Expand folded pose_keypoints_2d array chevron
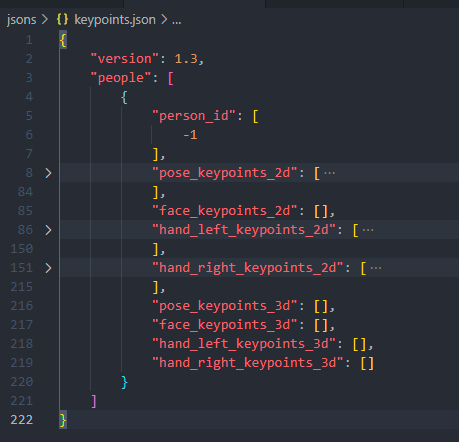Image resolution: width=459 pixels, height=442 pixels. click(x=48, y=173)
